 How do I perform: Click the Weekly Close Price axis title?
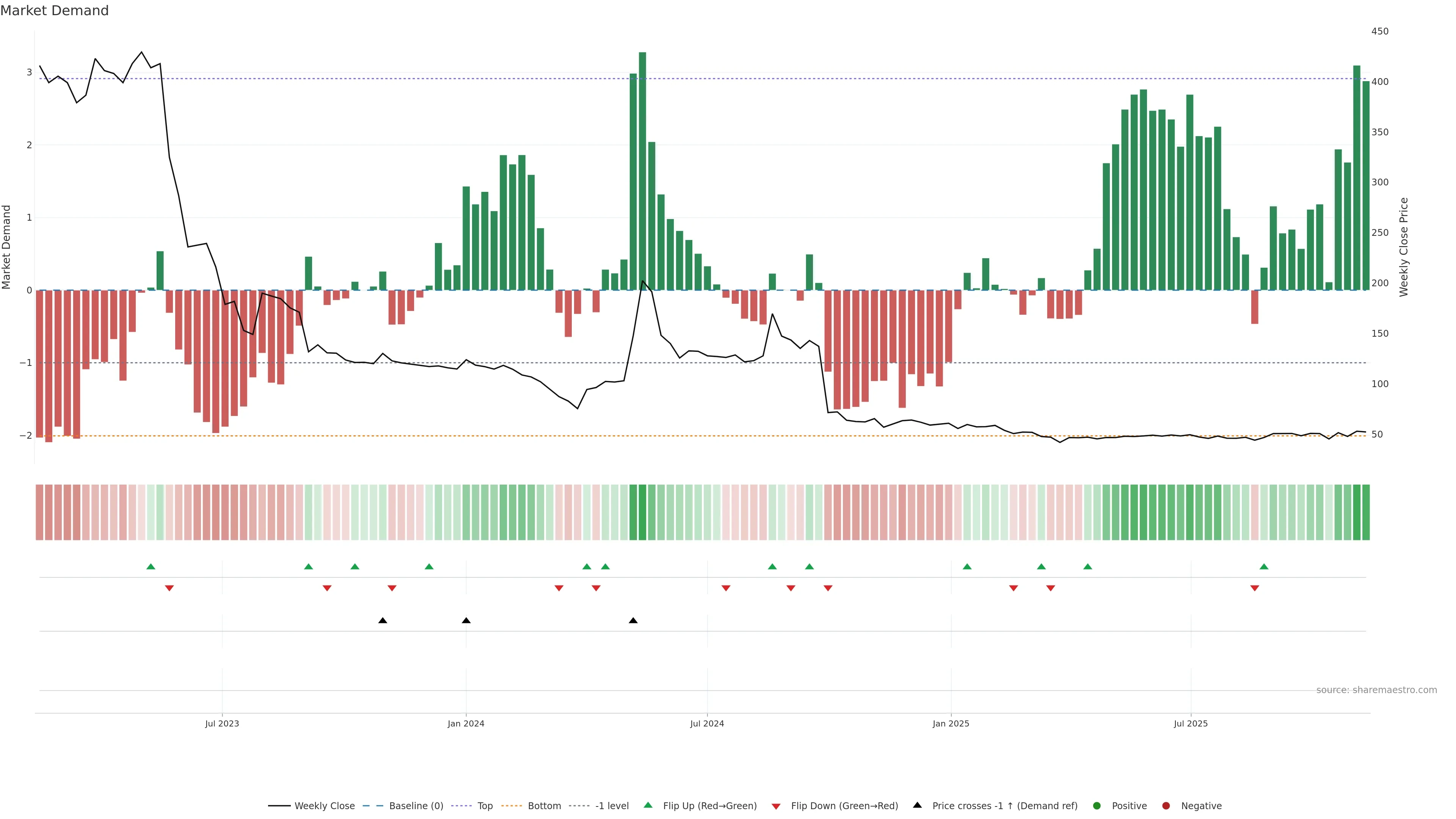tap(1404, 247)
